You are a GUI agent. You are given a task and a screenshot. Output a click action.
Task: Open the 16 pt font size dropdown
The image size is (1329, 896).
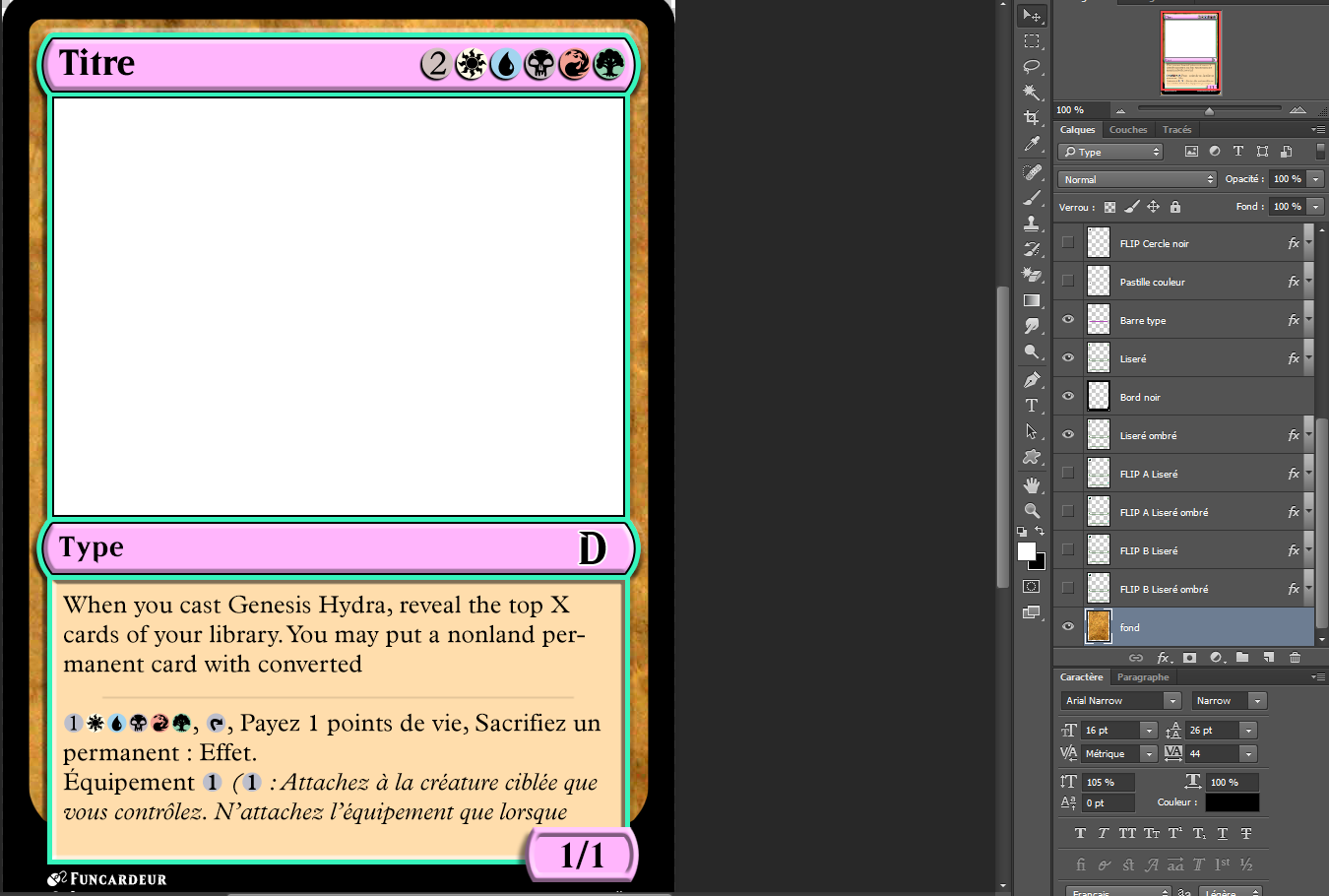coord(1149,731)
